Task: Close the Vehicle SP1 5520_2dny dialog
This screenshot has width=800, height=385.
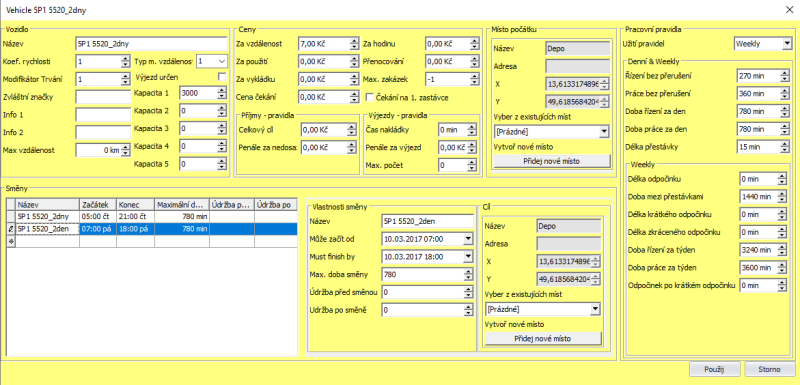Action: [x=789, y=9]
